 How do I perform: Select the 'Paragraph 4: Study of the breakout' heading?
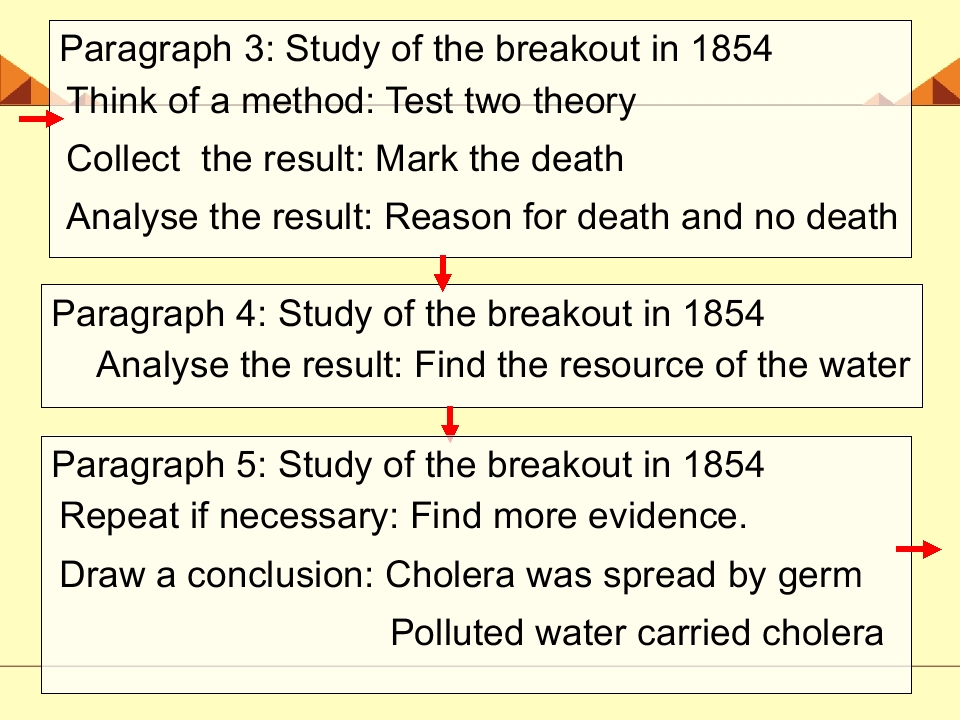pyautogui.click(x=408, y=313)
